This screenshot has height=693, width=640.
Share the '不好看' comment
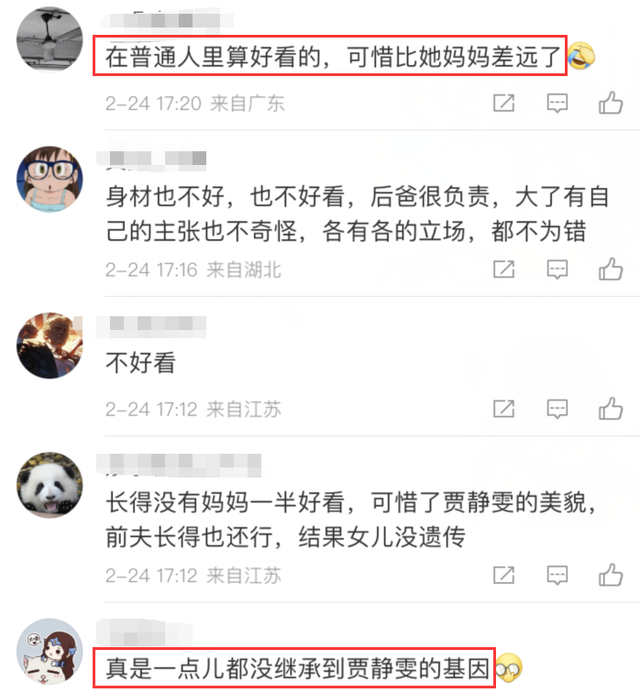click(504, 409)
